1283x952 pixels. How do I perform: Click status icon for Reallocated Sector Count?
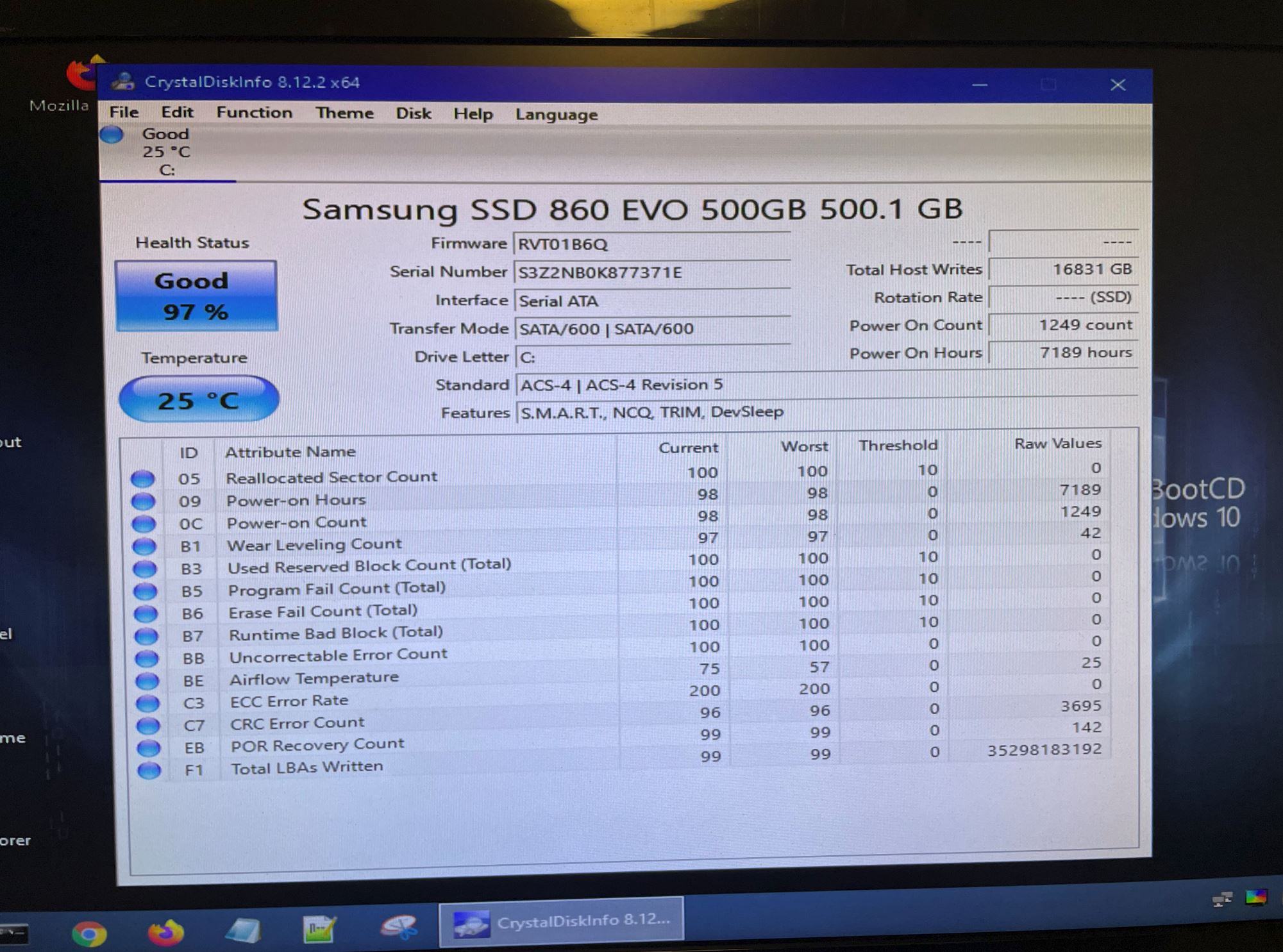pyautogui.click(x=142, y=479)
